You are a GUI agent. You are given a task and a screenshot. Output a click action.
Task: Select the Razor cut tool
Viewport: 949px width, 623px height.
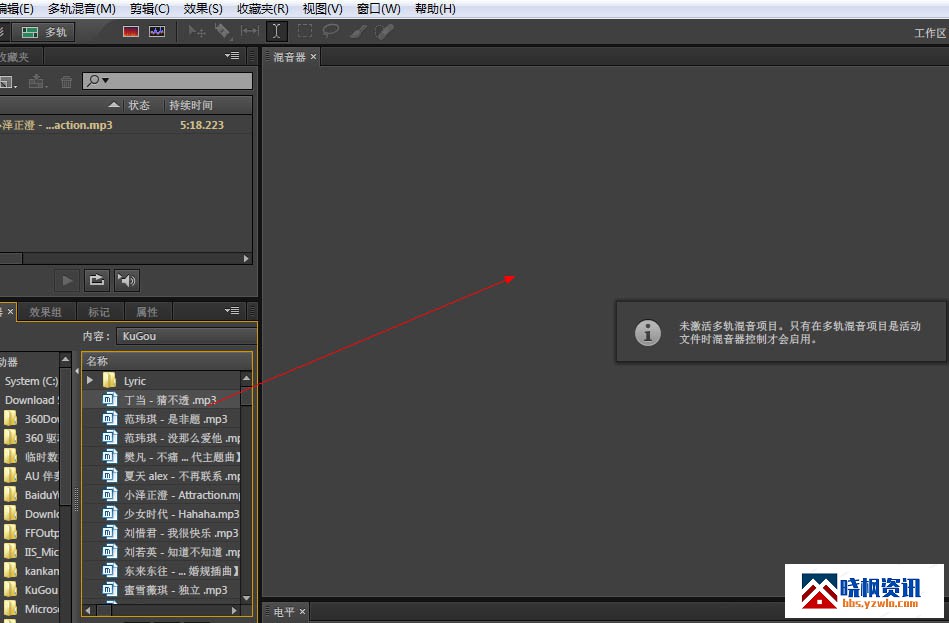[223, 31]
